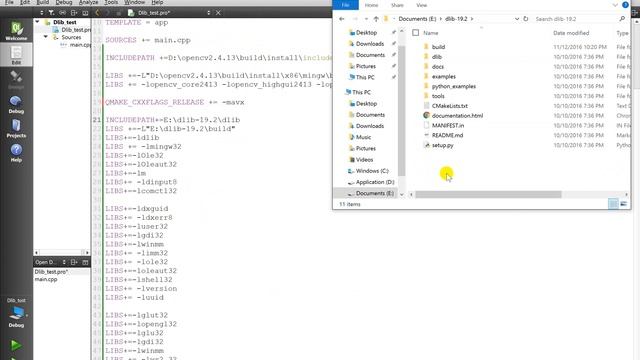Switch Explorer to large icons view

coord(624,204)
